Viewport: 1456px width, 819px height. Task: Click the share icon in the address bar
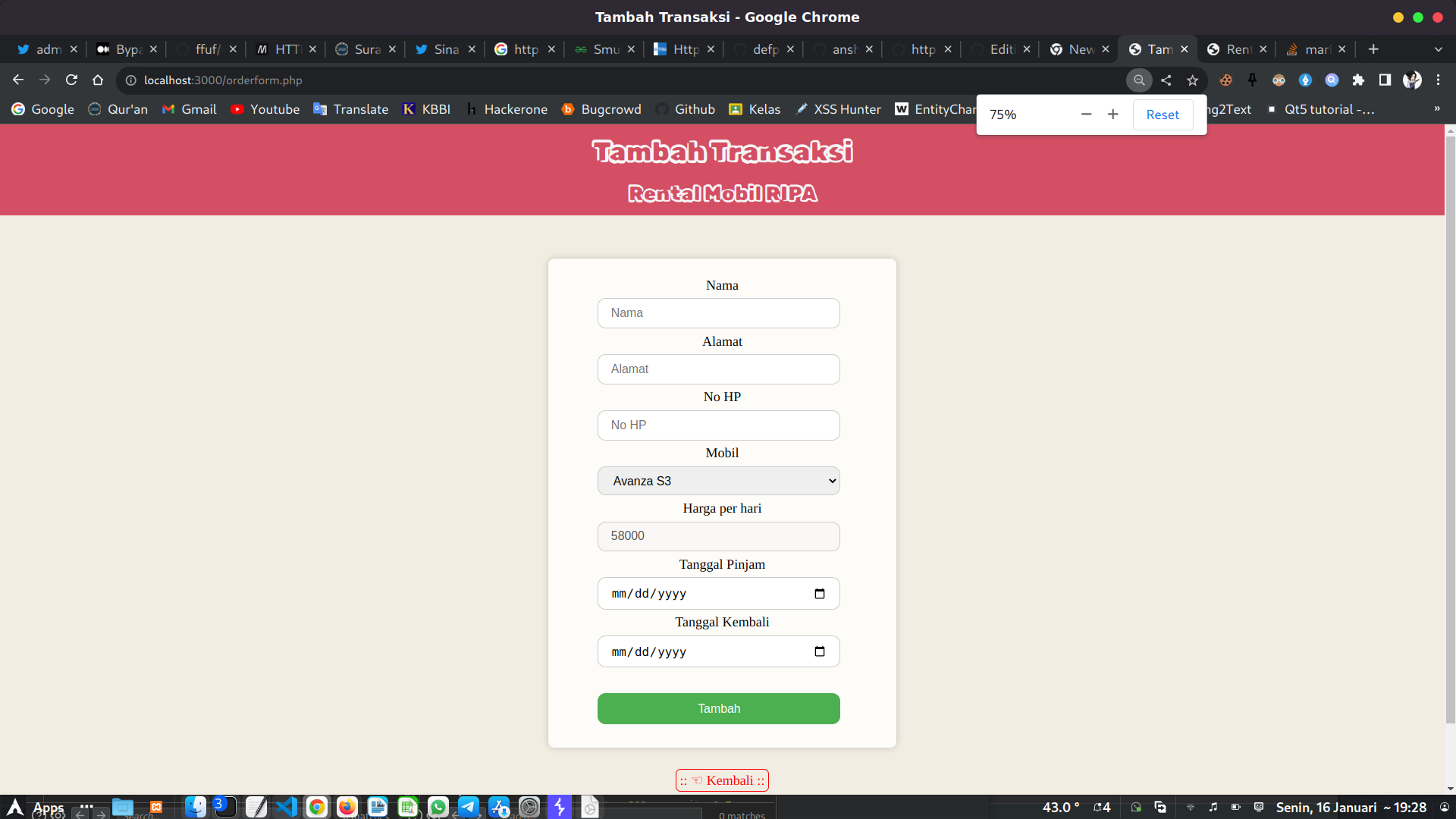tap(1166, 80)
